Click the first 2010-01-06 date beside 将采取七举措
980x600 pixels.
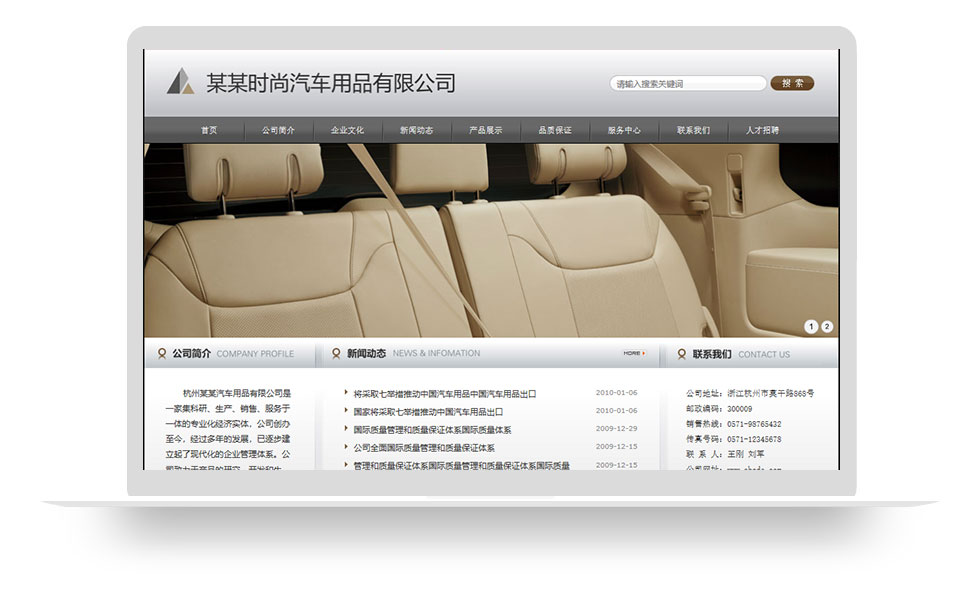[616, 392]
